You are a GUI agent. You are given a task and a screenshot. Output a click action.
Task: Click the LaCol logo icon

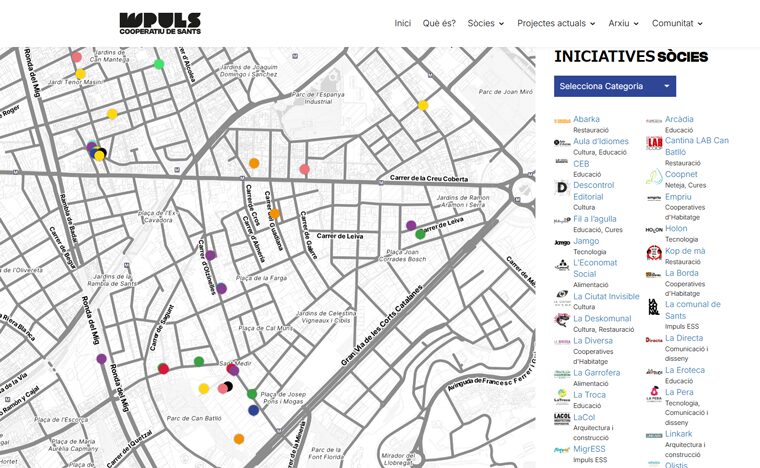tap(562, 419)
